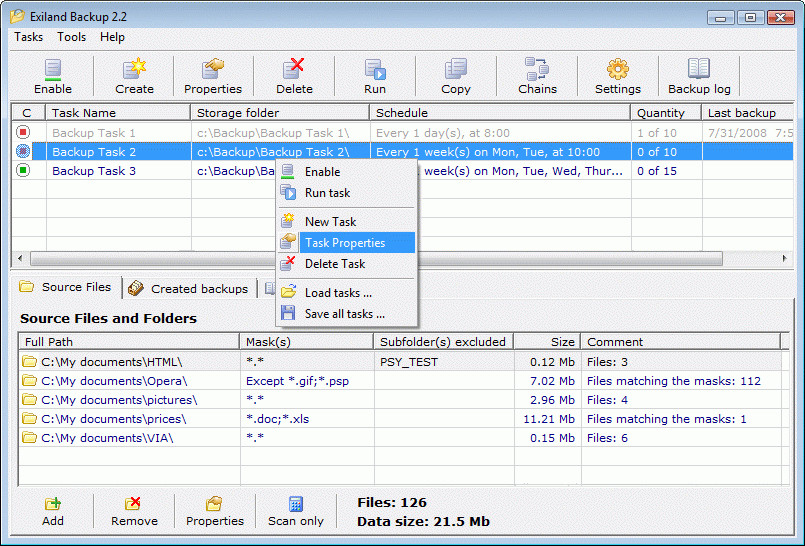Click the Quantity column header

coord(666,113)
